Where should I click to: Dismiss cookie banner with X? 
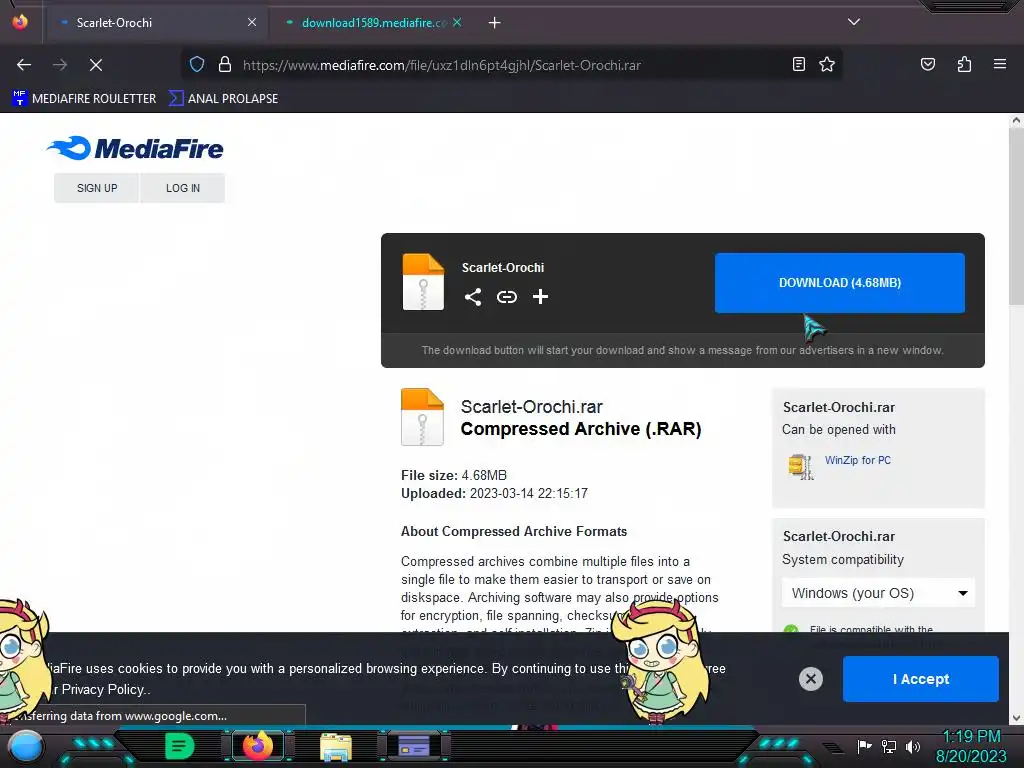coord(810,679)
